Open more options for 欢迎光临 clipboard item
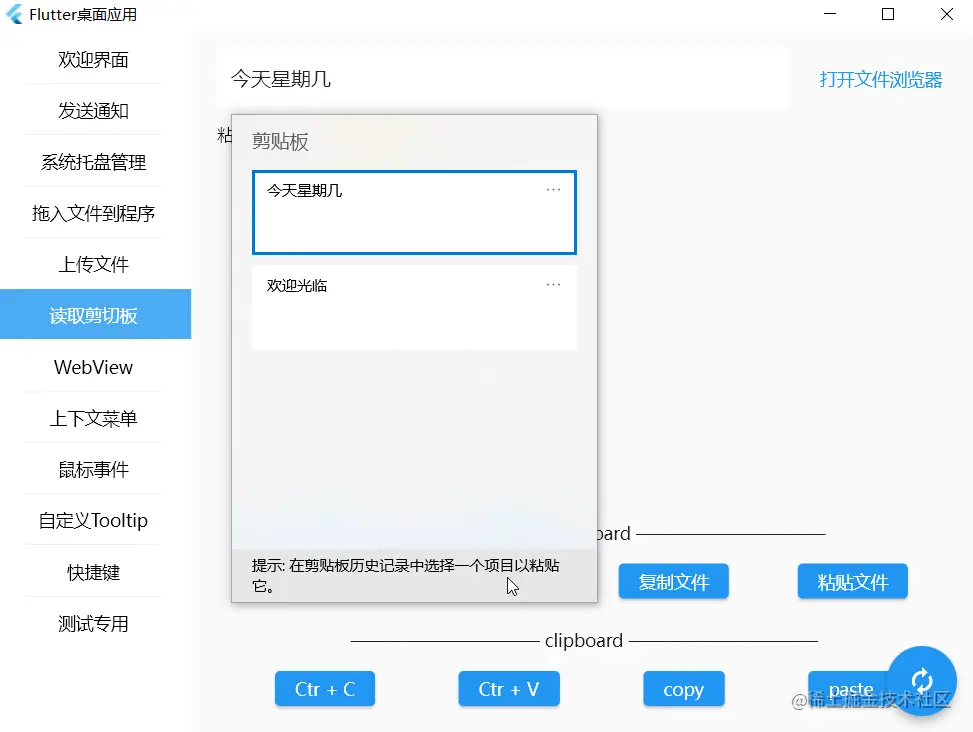This screenshot has height=732, width=973. click(554, 284)
